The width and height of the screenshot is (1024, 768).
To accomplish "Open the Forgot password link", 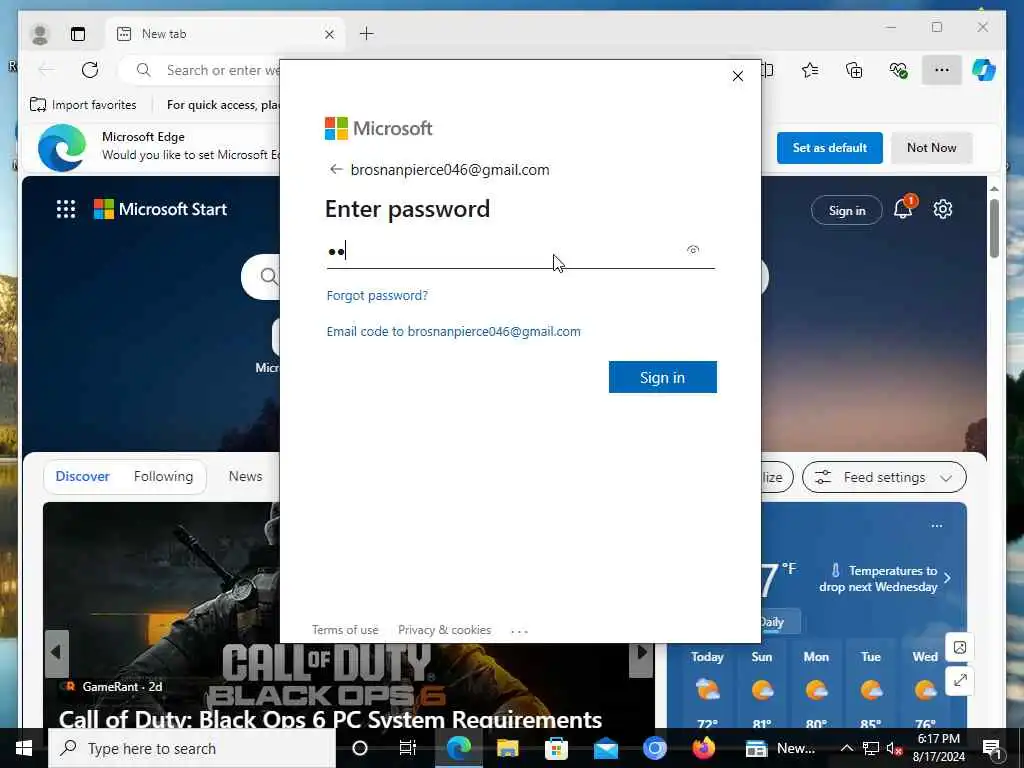I will coord(377,295).
